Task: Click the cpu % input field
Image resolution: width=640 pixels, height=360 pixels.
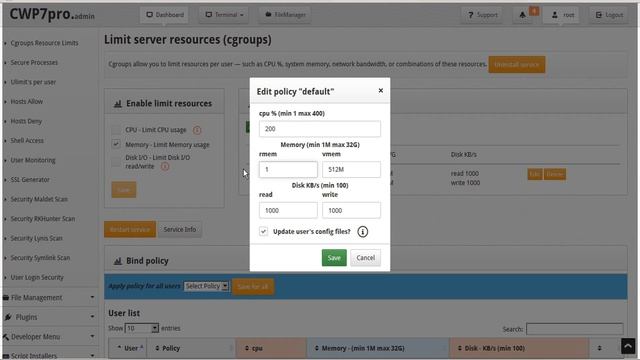Action: pos(320,129)
